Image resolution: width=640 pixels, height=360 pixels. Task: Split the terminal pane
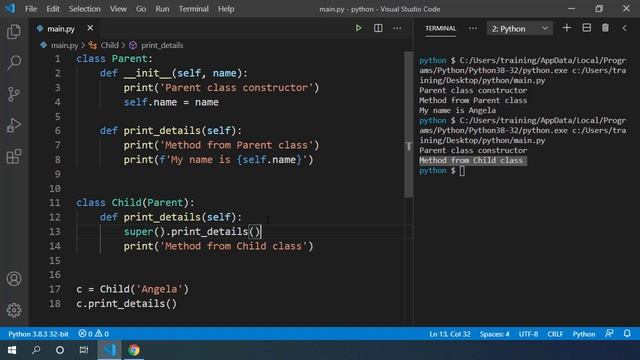587,28
